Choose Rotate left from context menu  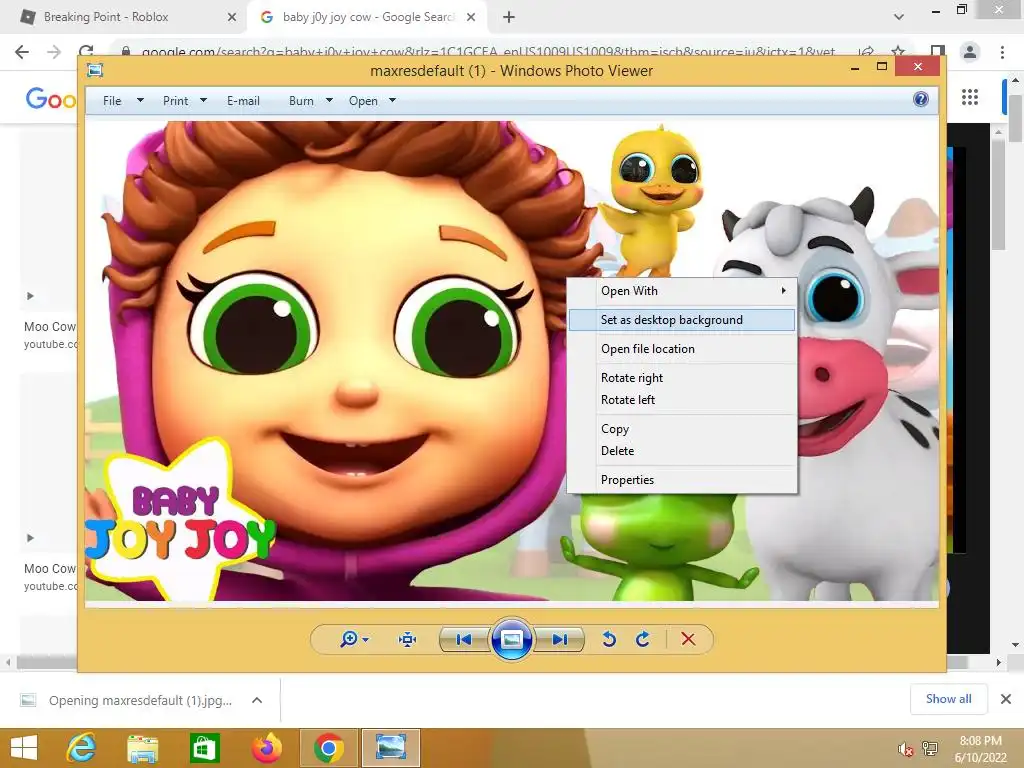[682, 400]
